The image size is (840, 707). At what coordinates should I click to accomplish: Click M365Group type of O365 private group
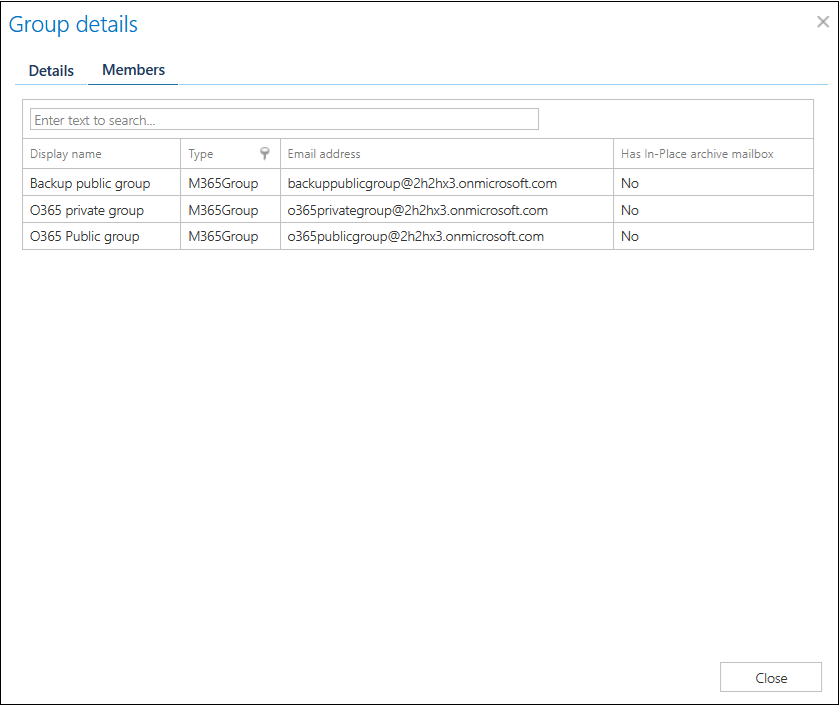(223, 210)
